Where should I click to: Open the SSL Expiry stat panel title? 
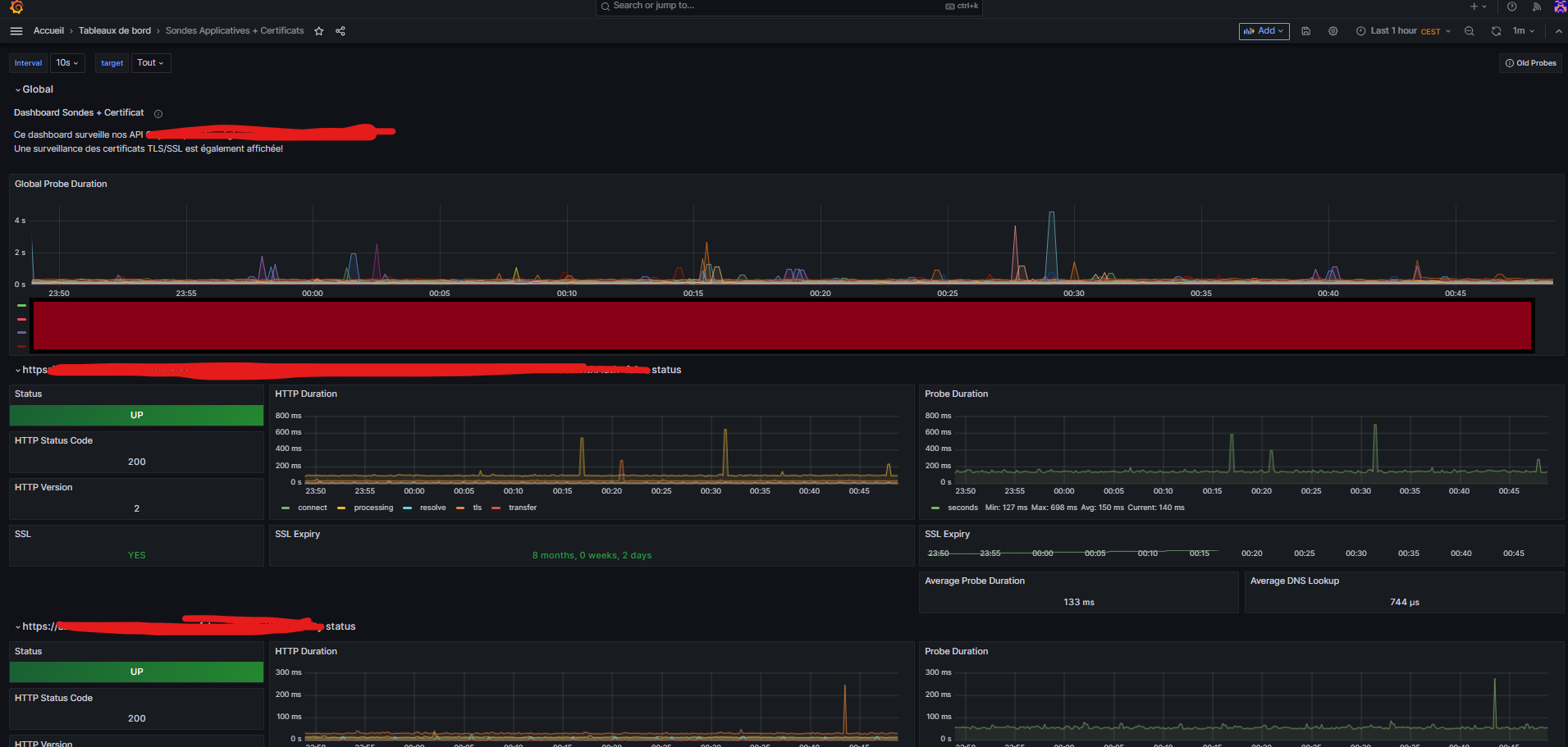tap(298, 535)
